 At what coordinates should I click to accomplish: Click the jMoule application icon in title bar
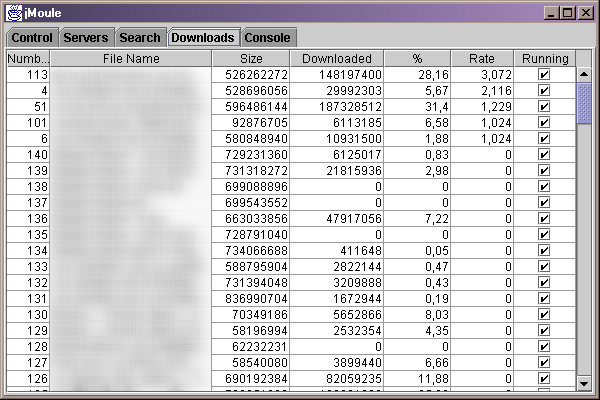coord(14,13)
